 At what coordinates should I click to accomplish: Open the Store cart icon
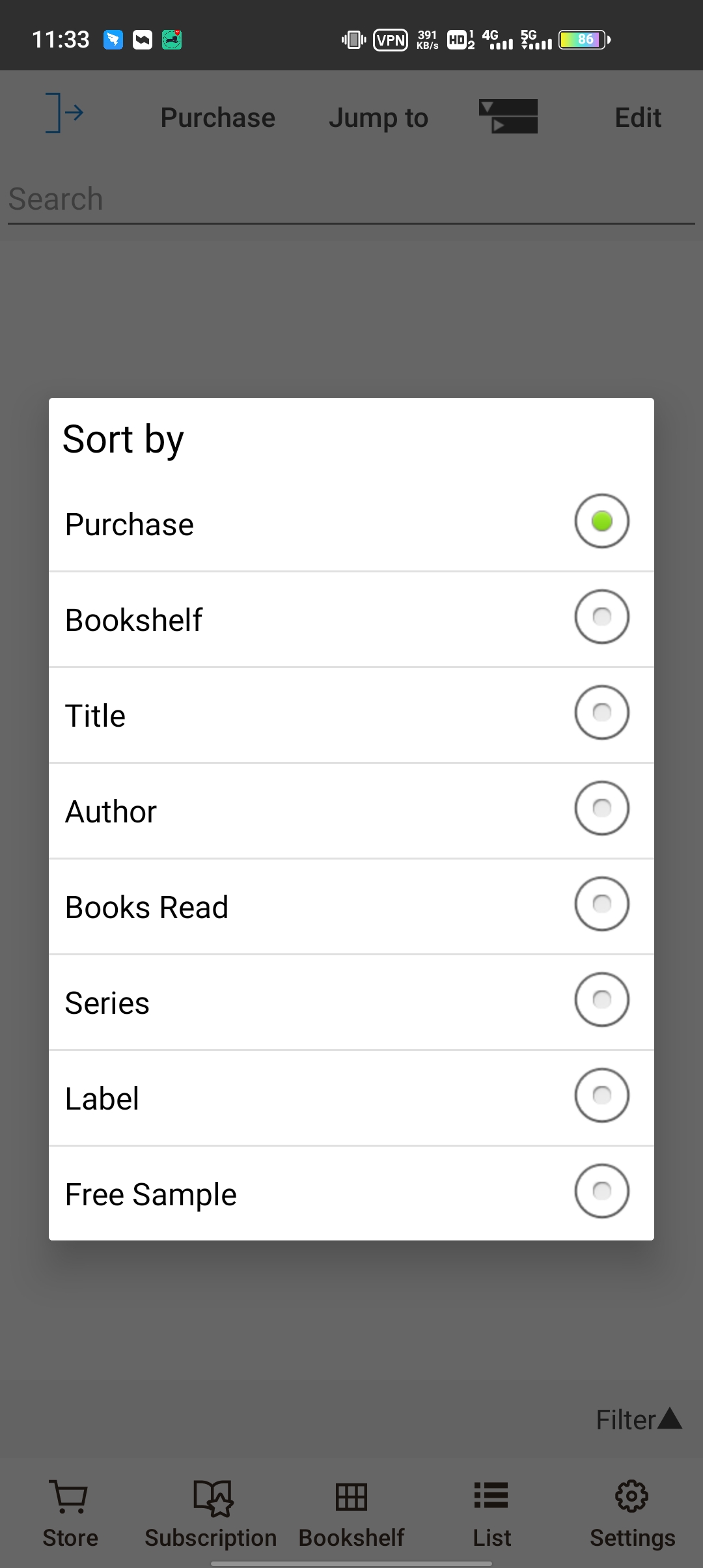[70, 1496]
